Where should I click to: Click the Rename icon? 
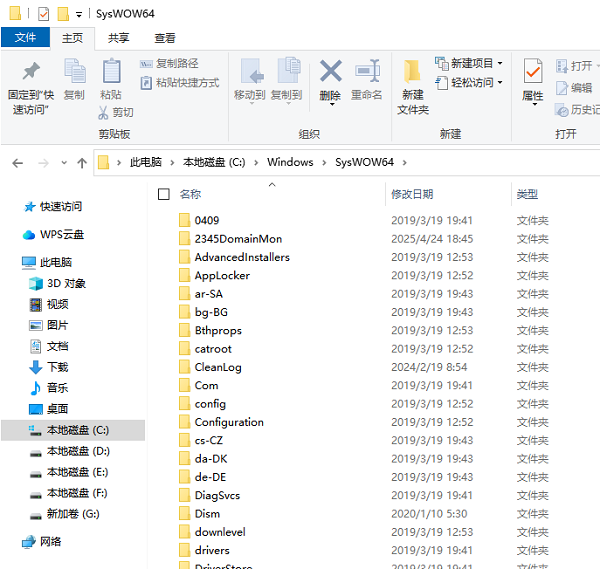tap(367, 71)
